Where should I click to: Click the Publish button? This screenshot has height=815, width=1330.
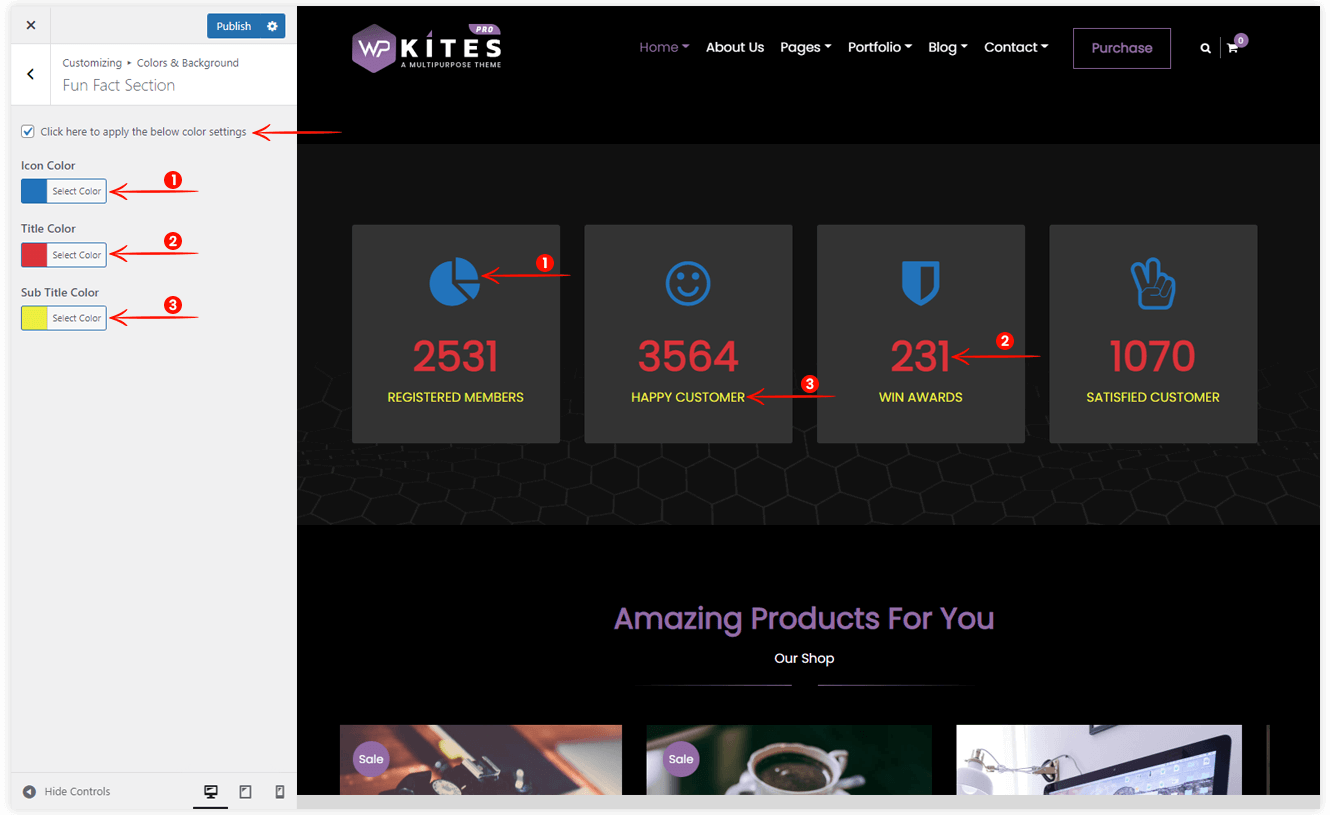tap(234, 26)
